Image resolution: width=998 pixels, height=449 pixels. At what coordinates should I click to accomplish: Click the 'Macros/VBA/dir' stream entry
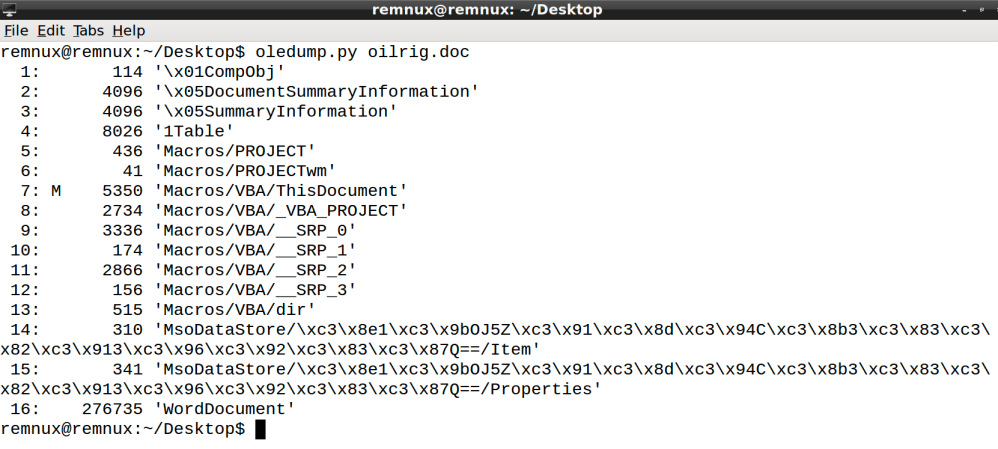pos(235,309)
